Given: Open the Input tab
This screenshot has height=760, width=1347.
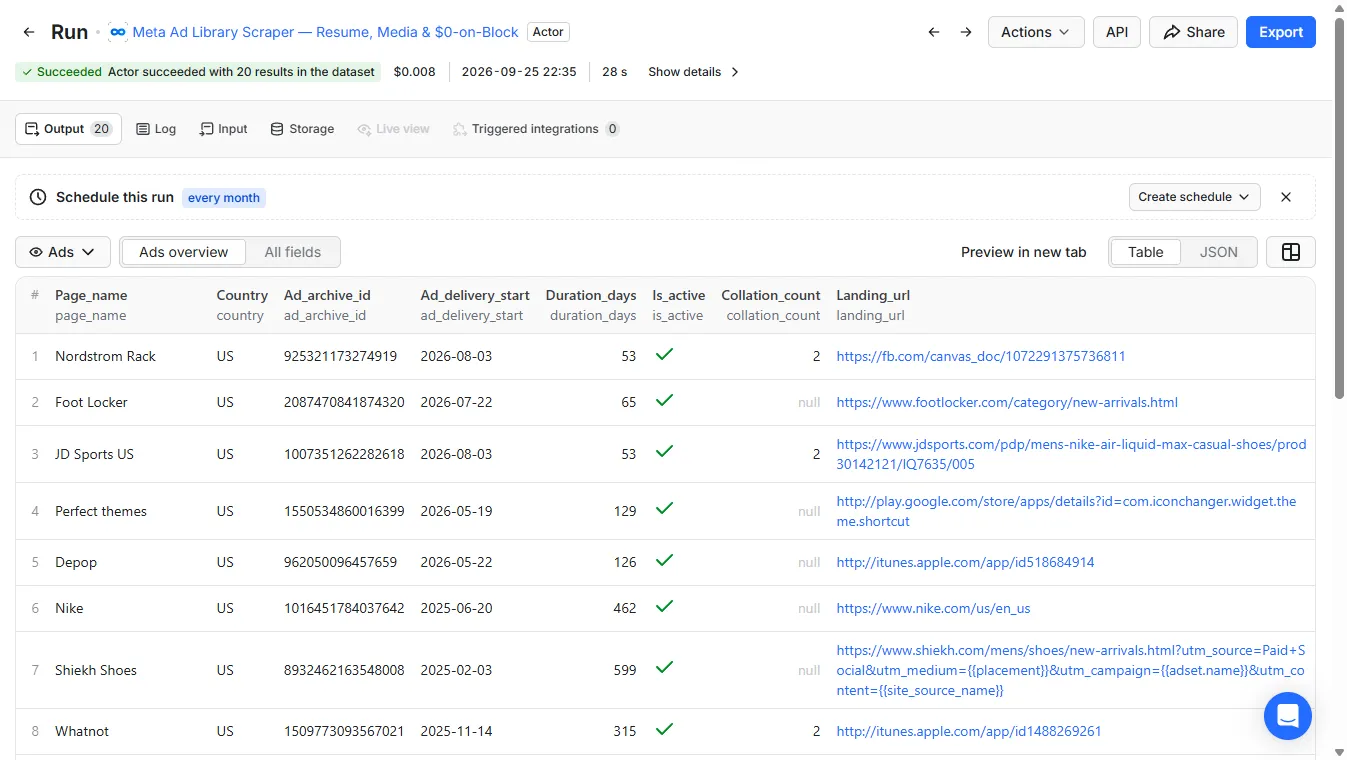Looking at the screenshot, I should click(x=223, y=129).
